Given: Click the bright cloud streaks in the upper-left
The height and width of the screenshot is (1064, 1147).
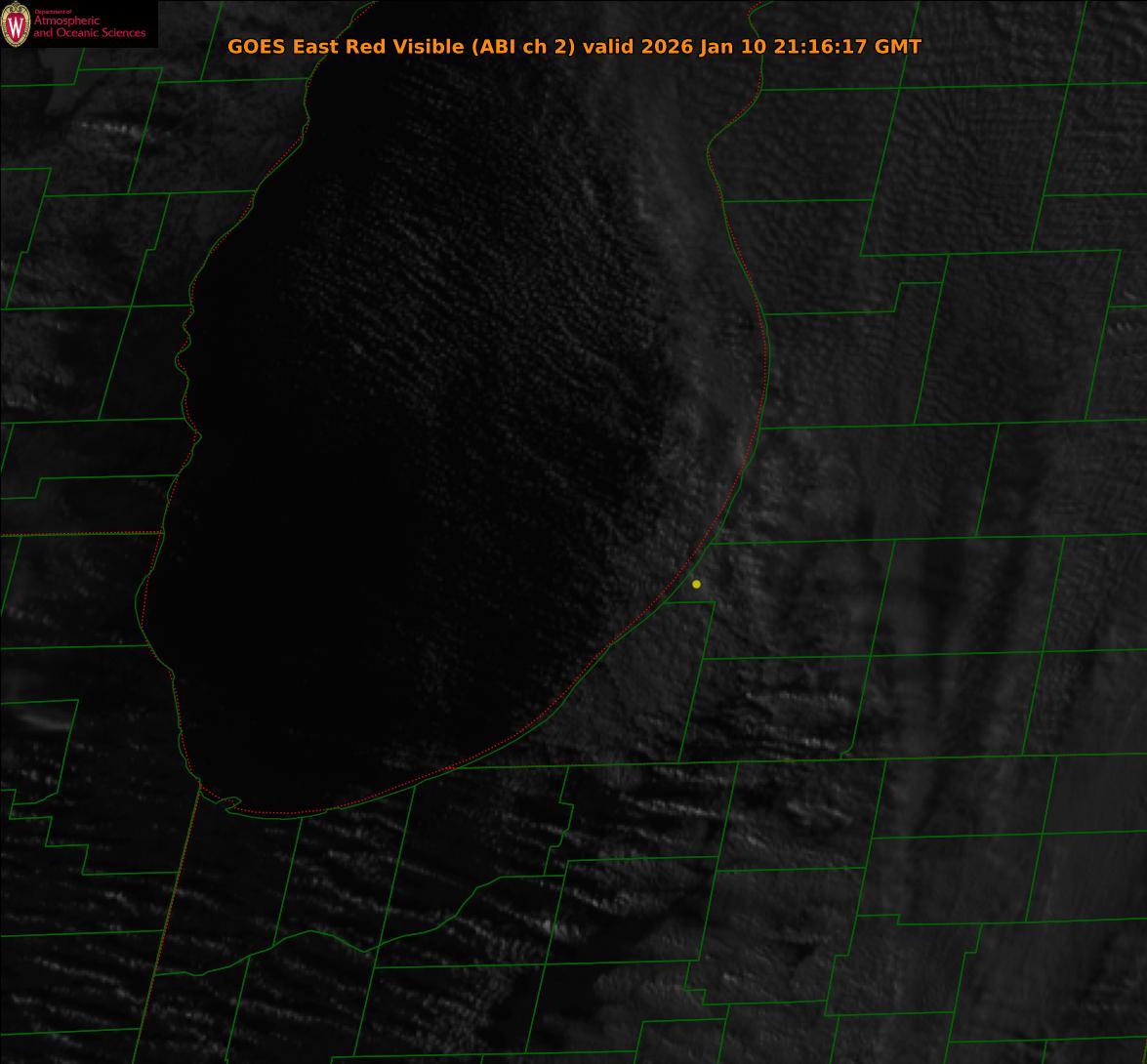Looking at the screenshot, I should tap(107, 132).
